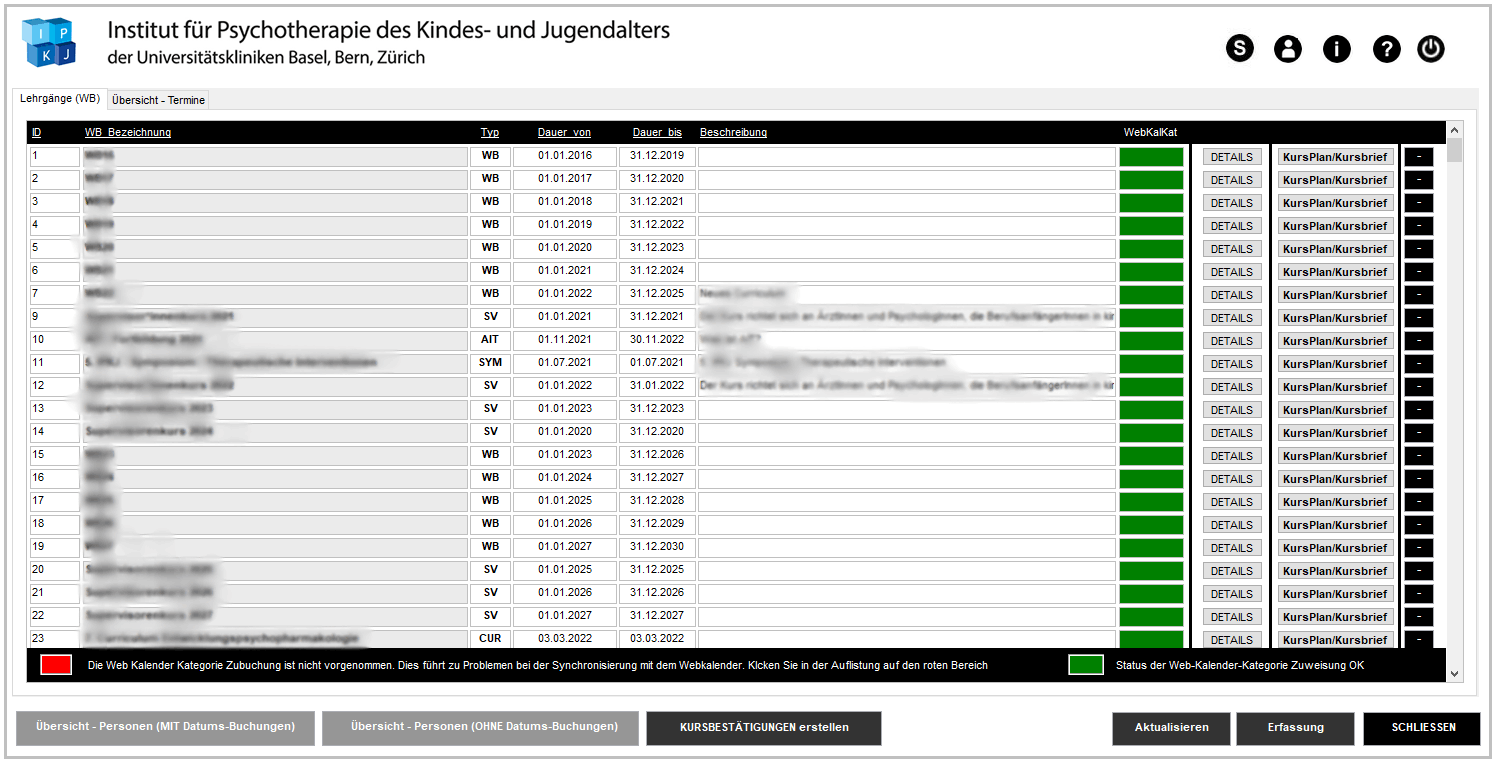The image size is (1498, 764).
Task: Sort the table by Typ
Action: tap(489, 132)
